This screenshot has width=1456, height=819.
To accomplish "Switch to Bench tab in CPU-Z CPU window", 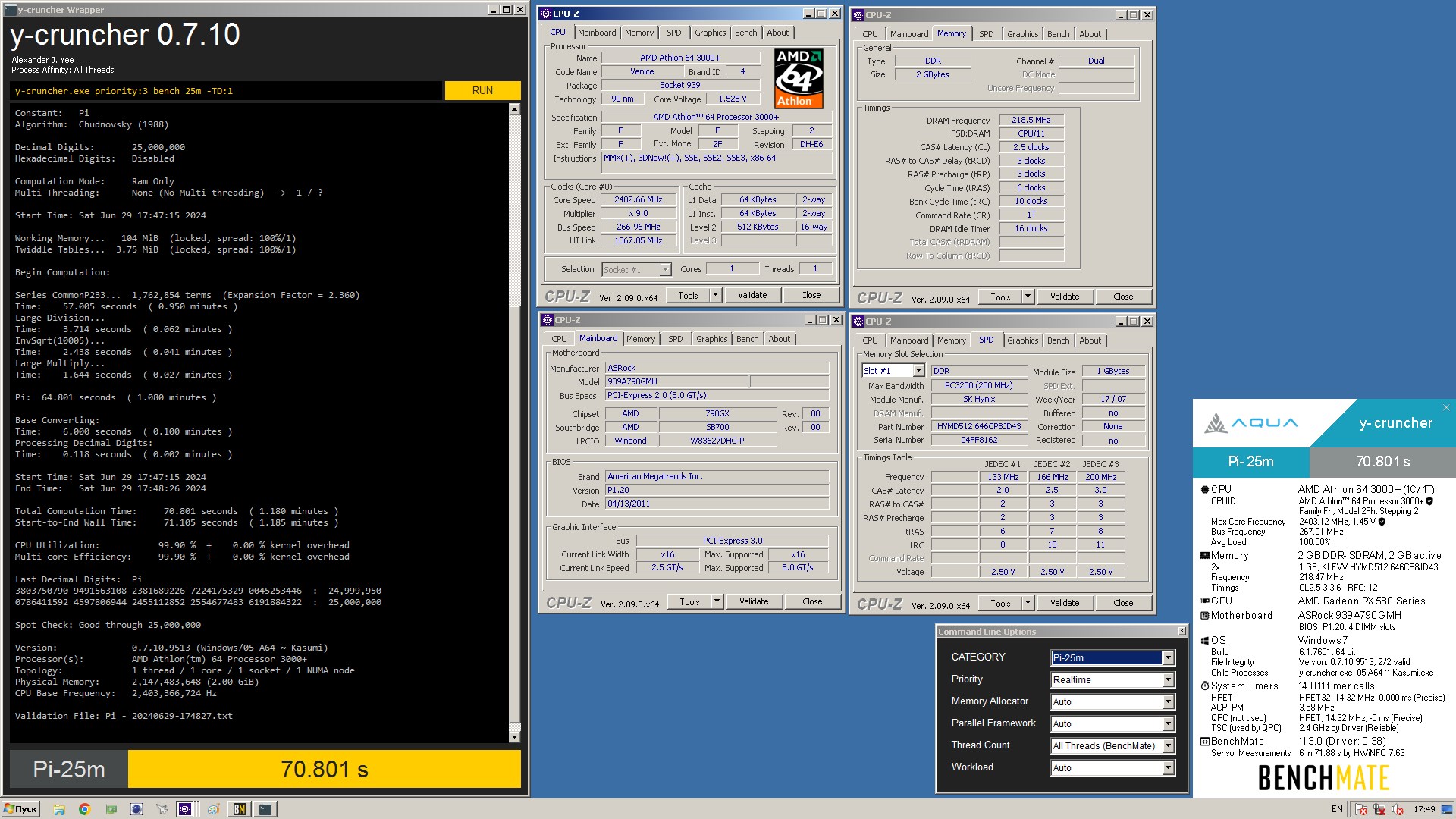I will click(745, 33).
